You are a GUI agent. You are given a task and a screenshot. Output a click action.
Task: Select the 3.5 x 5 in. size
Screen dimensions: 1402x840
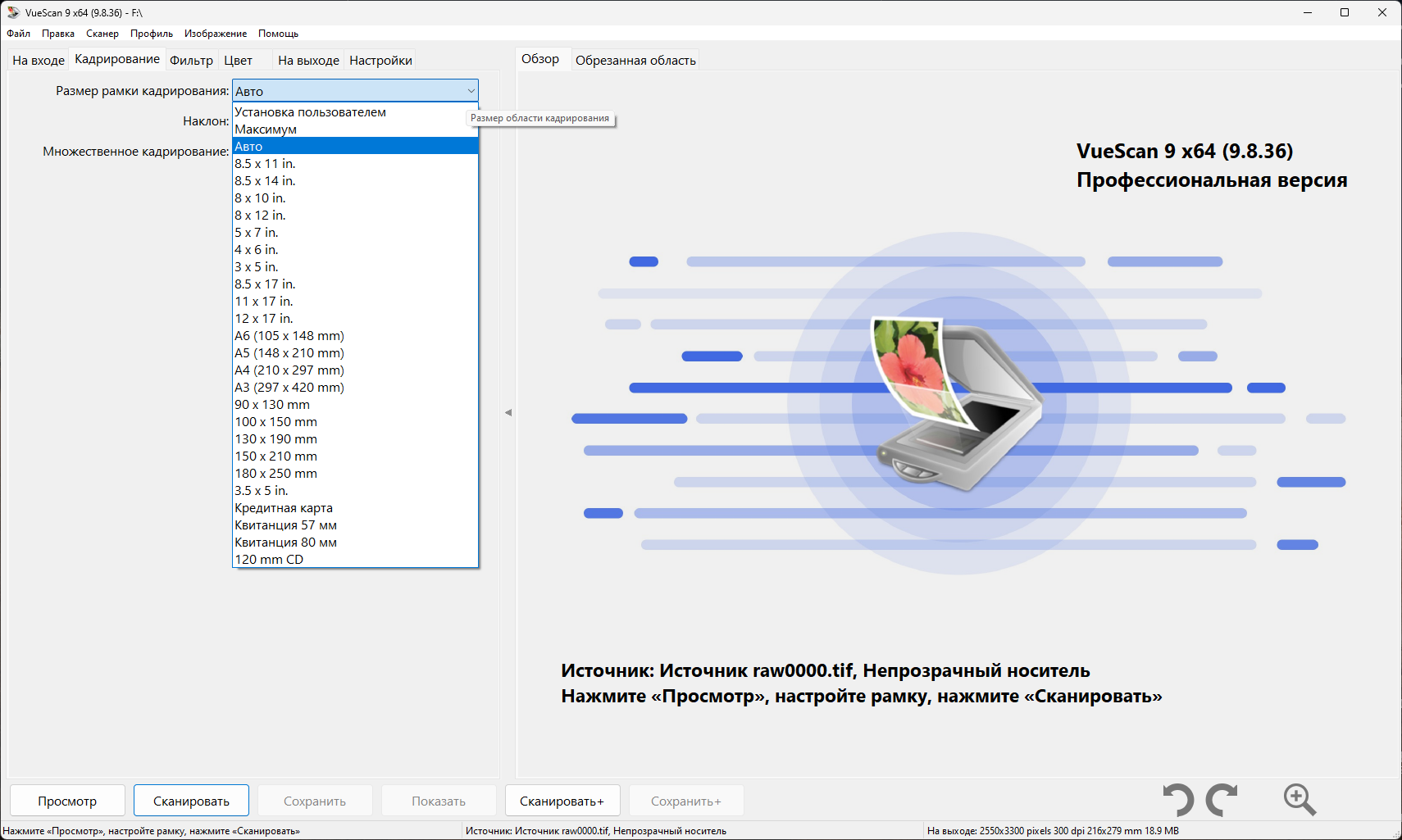coord(355,490)
